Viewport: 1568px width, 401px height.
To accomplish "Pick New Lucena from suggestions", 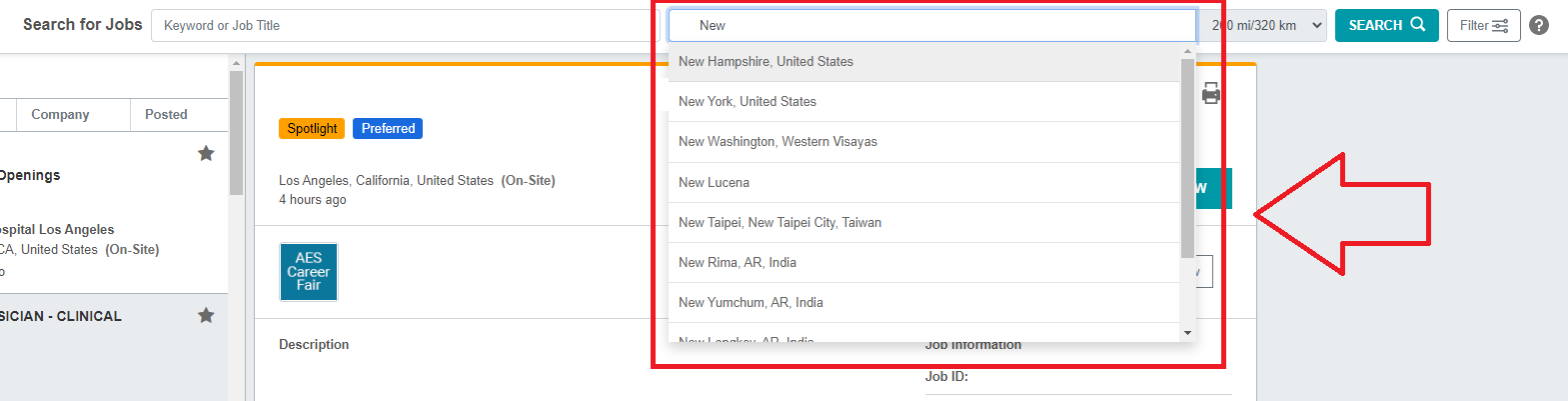I will (714, 183).
